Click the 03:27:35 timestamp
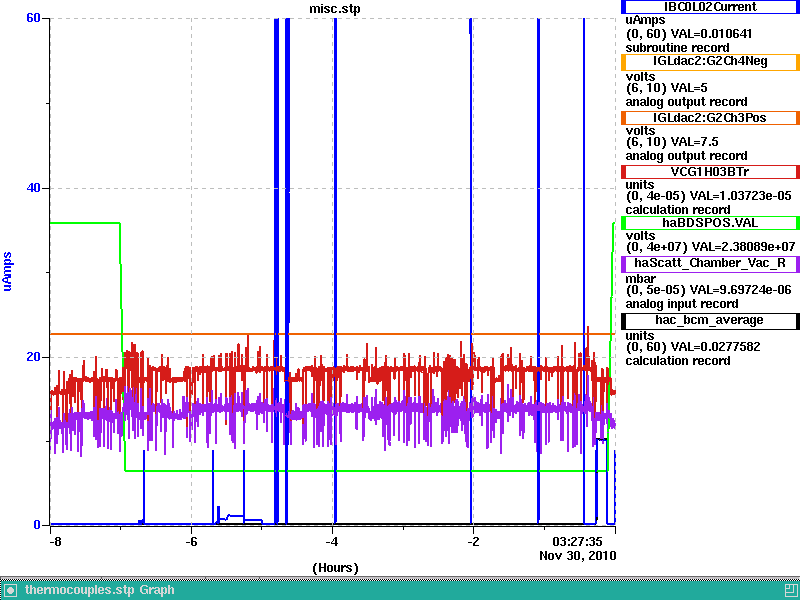The width and height of the screenshot is (800, 600). pos(578,541)
